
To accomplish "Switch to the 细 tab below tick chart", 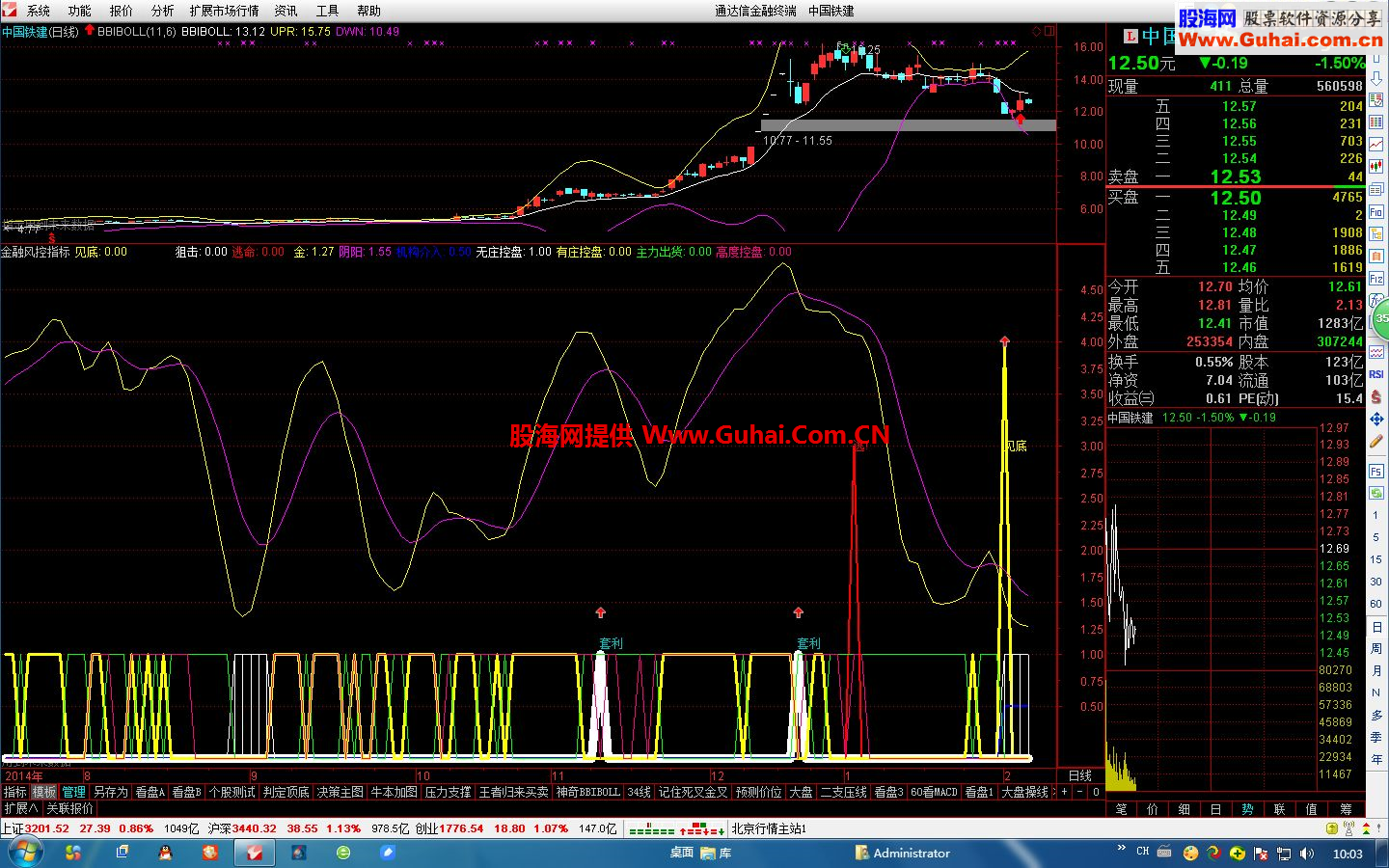I will click(x=1185, y=808).
